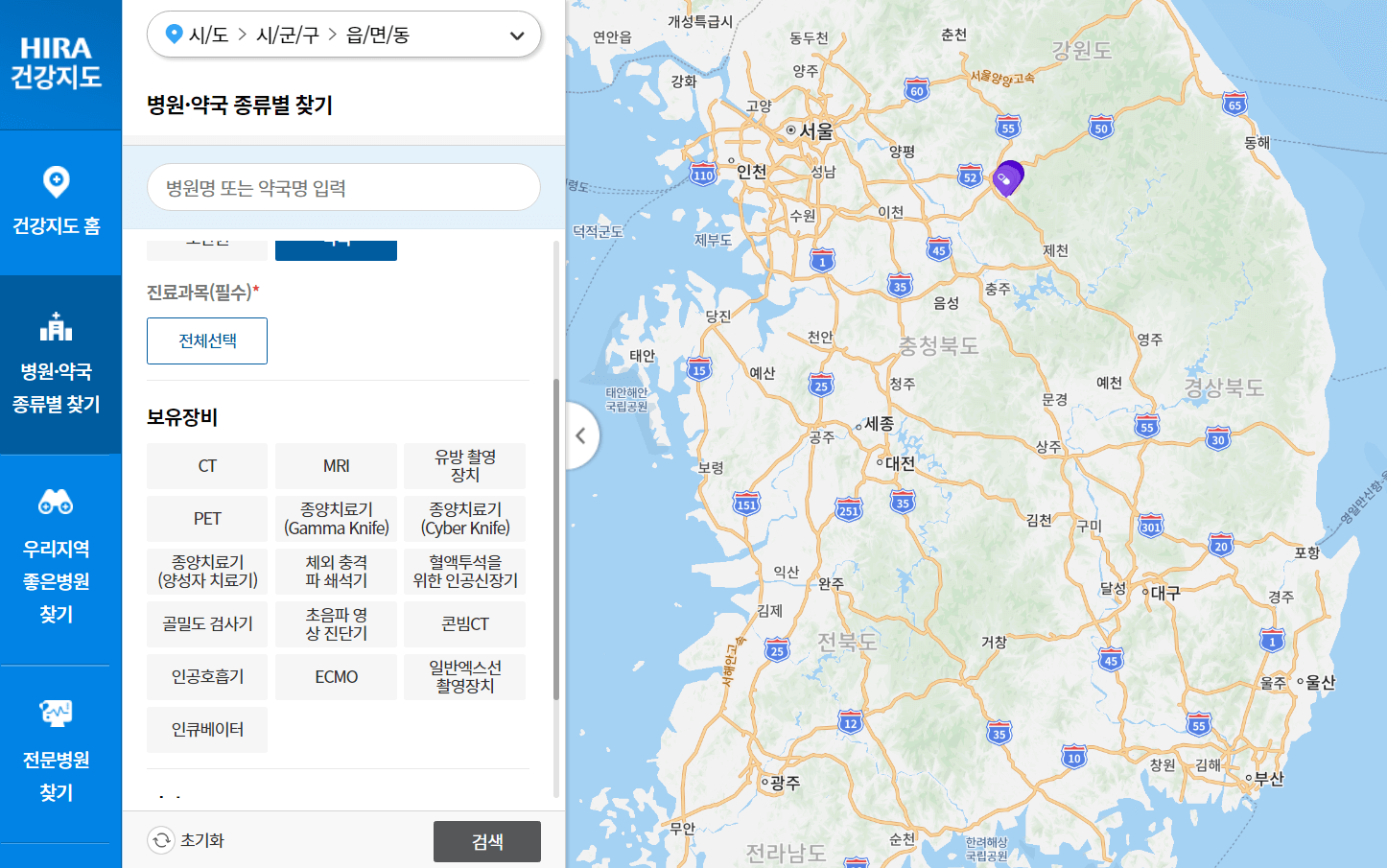1387x868 pixels.
Task: Collapse the filter panel with the left chevron
Action: pos(581,435)
